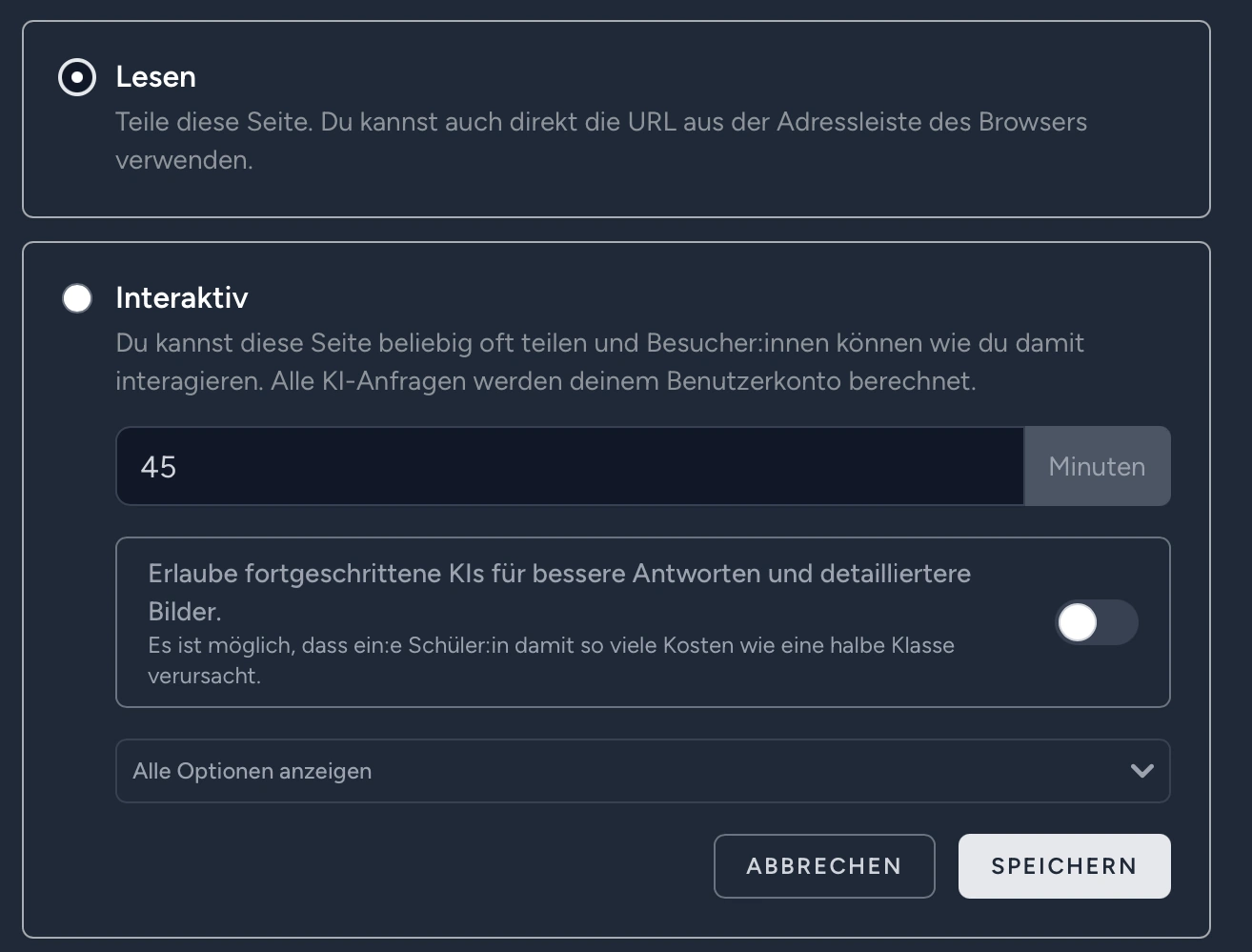Click the Interaktiv heading text
1252x952 pixels.
(x=182, y=298)
